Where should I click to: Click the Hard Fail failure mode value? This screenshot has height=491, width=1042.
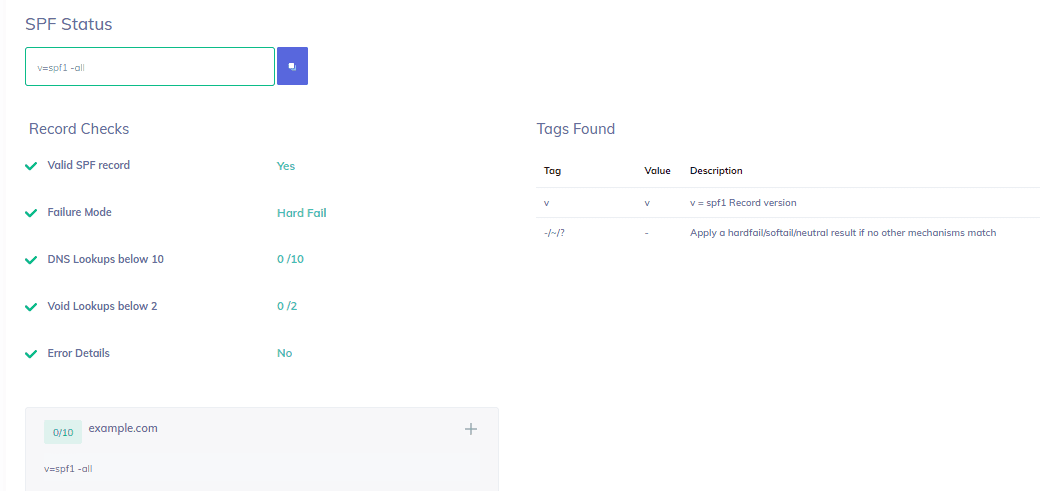click(301, 213)
